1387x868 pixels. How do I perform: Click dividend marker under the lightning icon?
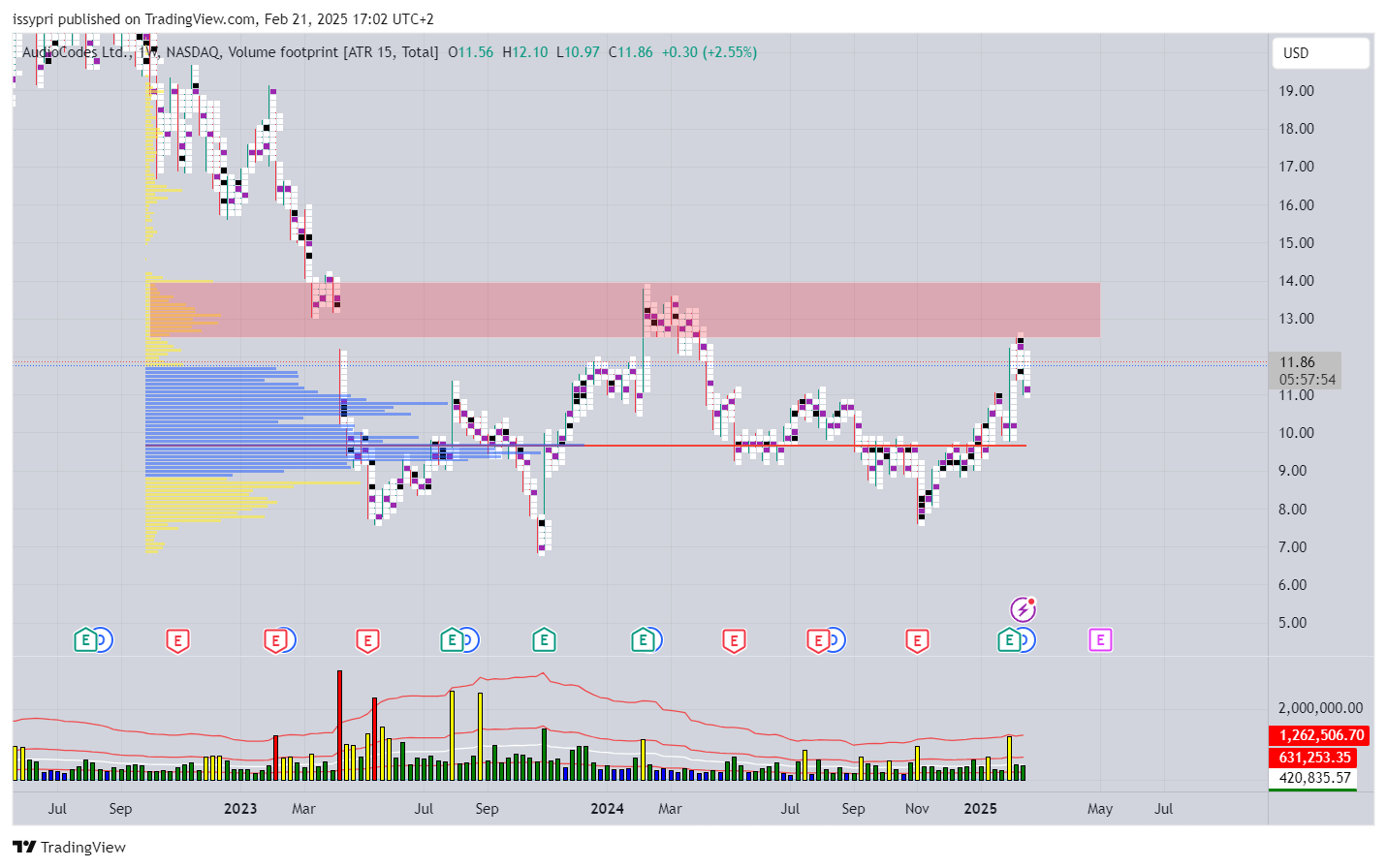pyautogui.click(x=1026, y=640)
